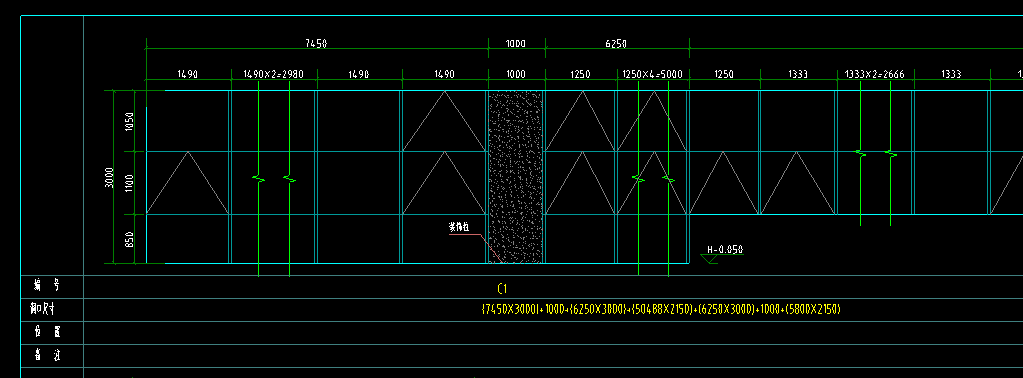
Task: Click the 1000 dimension beside 7450
Action: click(x=516, y=43)
